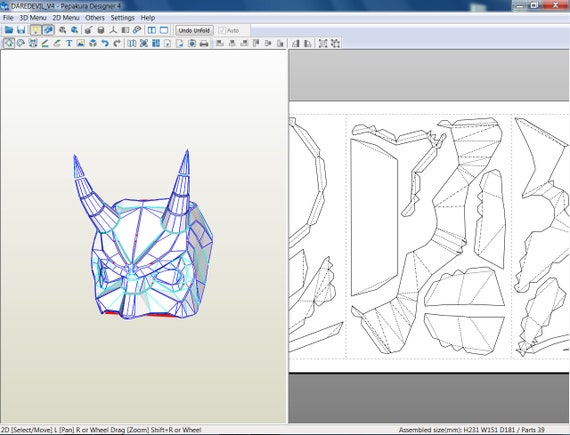The image size is (570, 435).
Task: Open the Others menu
Action: click(x=95, y=17)
